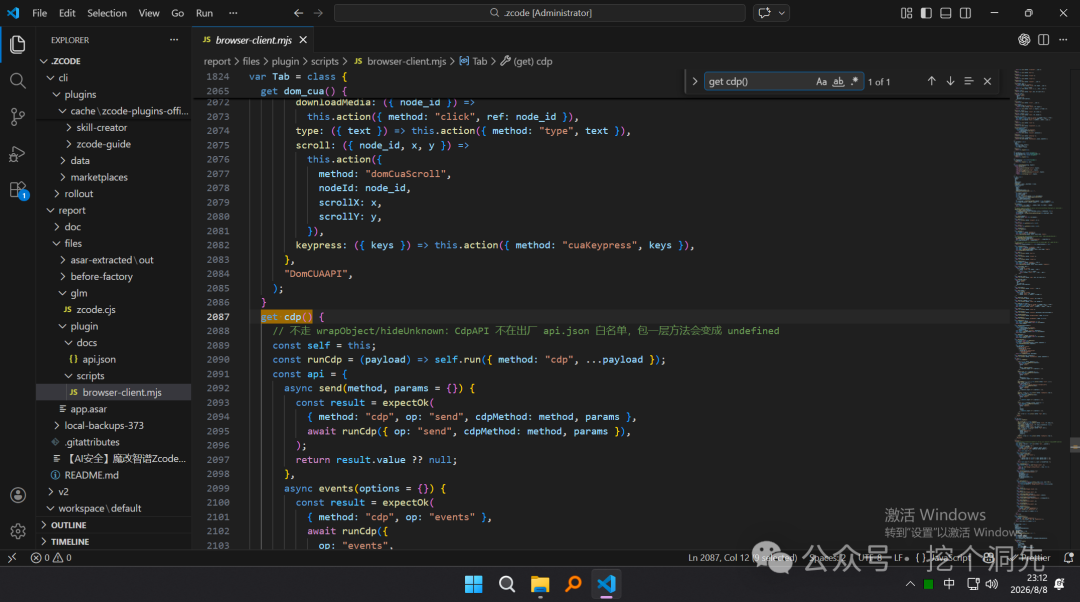Toggle Use Regular Expression in find
The width and height of the screenshot is (1080, 602).
[855, 81]
